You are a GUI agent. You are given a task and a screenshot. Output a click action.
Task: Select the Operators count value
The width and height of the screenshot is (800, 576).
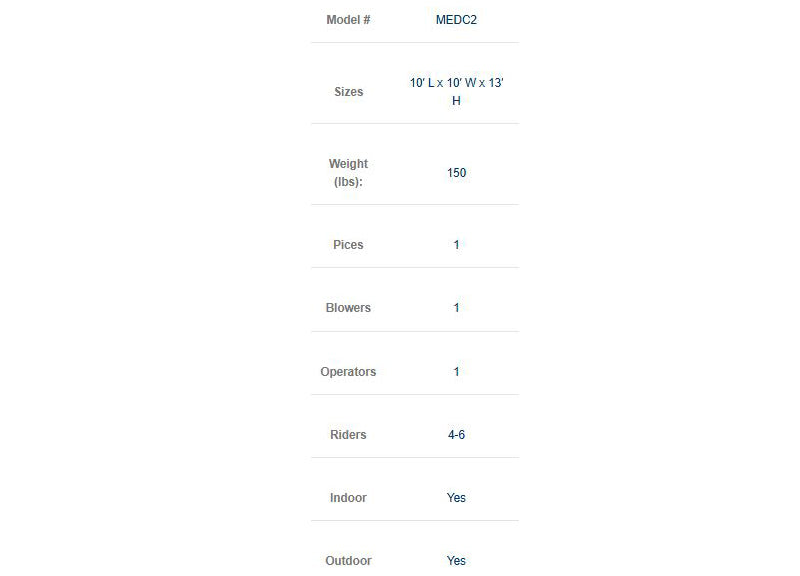456,372
